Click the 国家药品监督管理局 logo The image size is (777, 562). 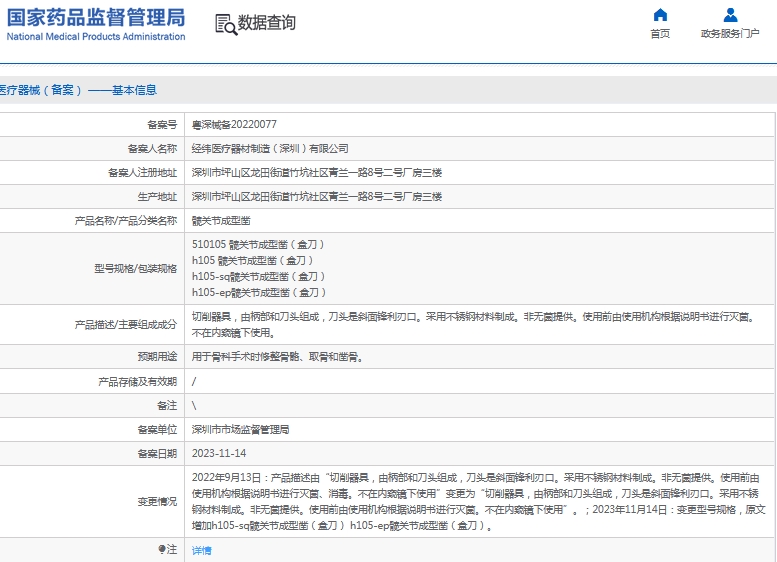tap(96, 17)
